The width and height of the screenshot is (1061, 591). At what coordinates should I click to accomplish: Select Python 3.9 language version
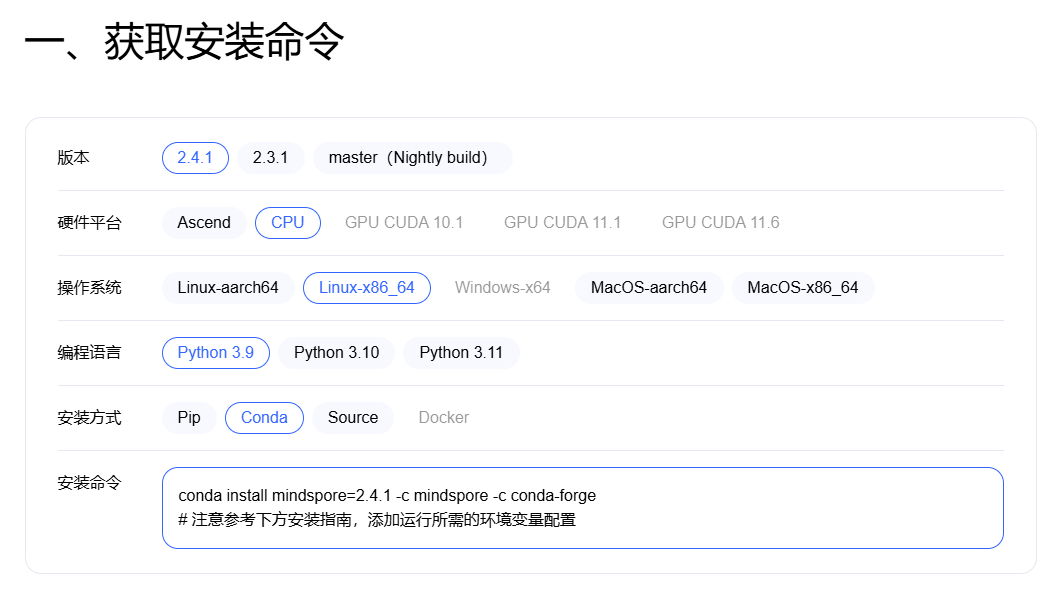pyautogui.click(x=215, y=352)
